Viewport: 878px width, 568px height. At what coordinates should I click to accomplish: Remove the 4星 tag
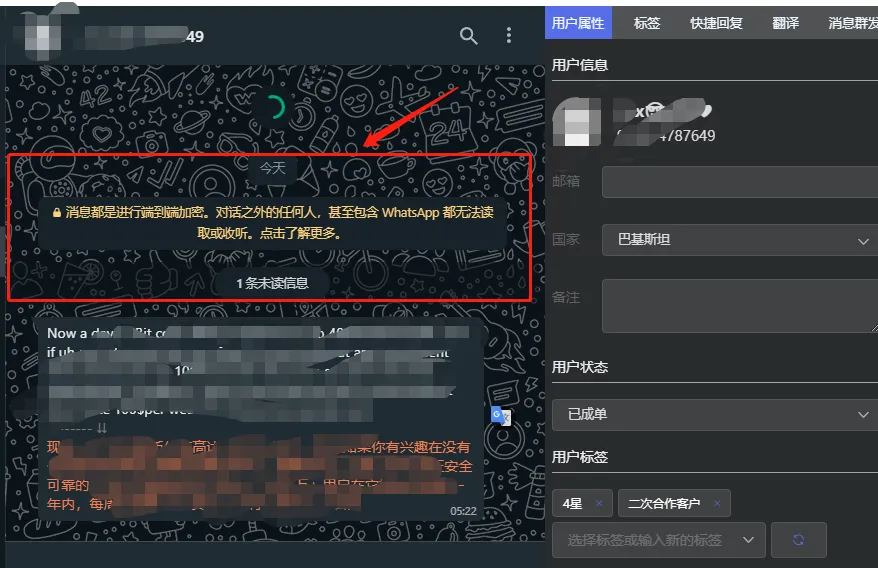(599, 503)
